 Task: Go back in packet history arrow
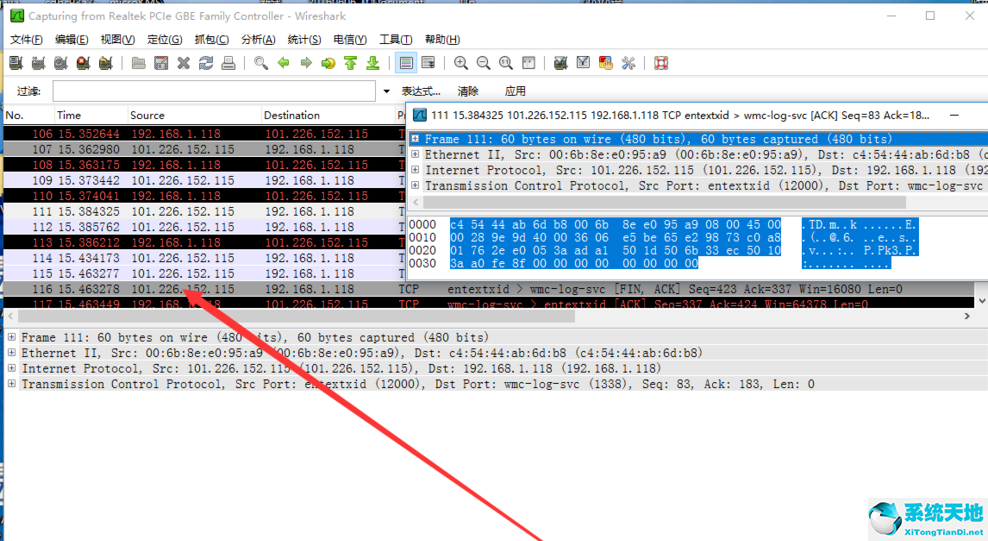[x=284, y=63]
